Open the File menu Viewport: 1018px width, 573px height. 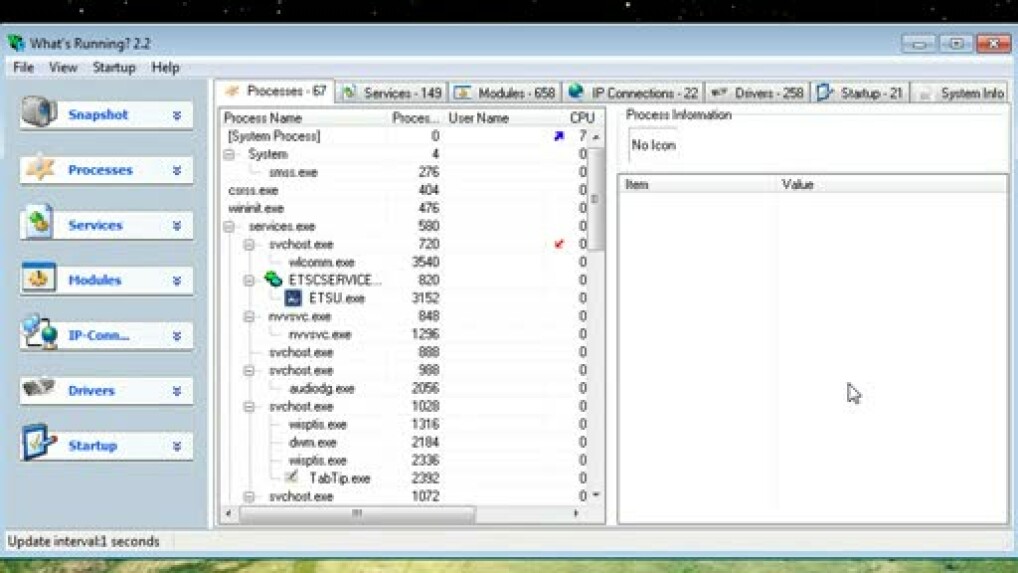(x=23, y=68)
